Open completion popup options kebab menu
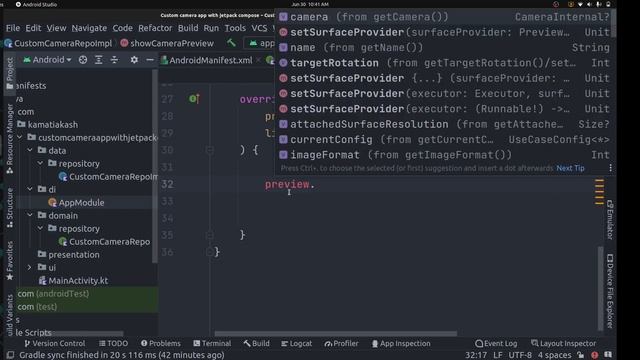 pyautogui.click(x=610, y=168)
